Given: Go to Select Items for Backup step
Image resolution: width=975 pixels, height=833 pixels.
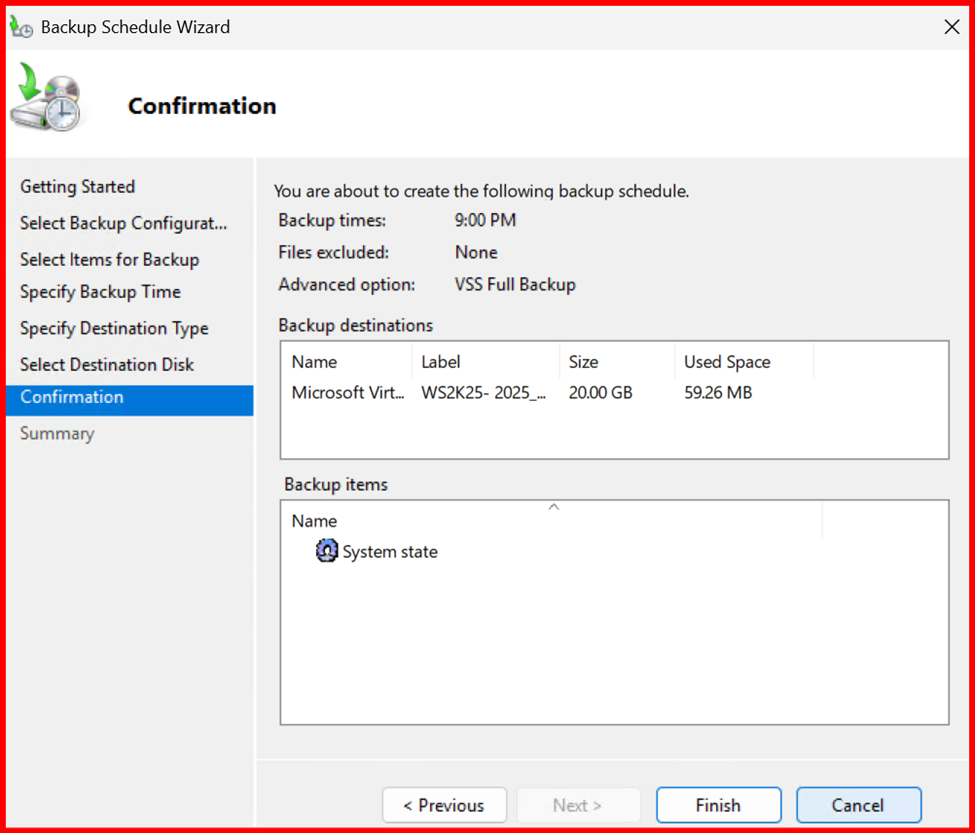Looking at the screenshot, I should (109, 259).
